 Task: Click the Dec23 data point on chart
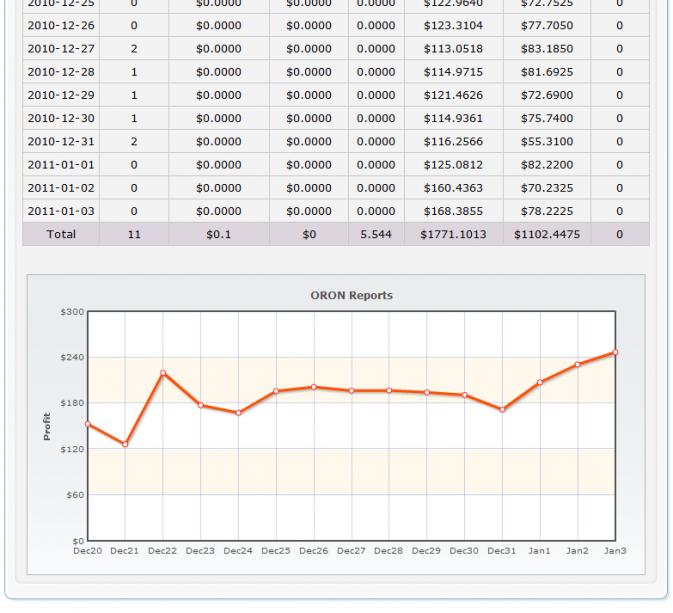200,405
